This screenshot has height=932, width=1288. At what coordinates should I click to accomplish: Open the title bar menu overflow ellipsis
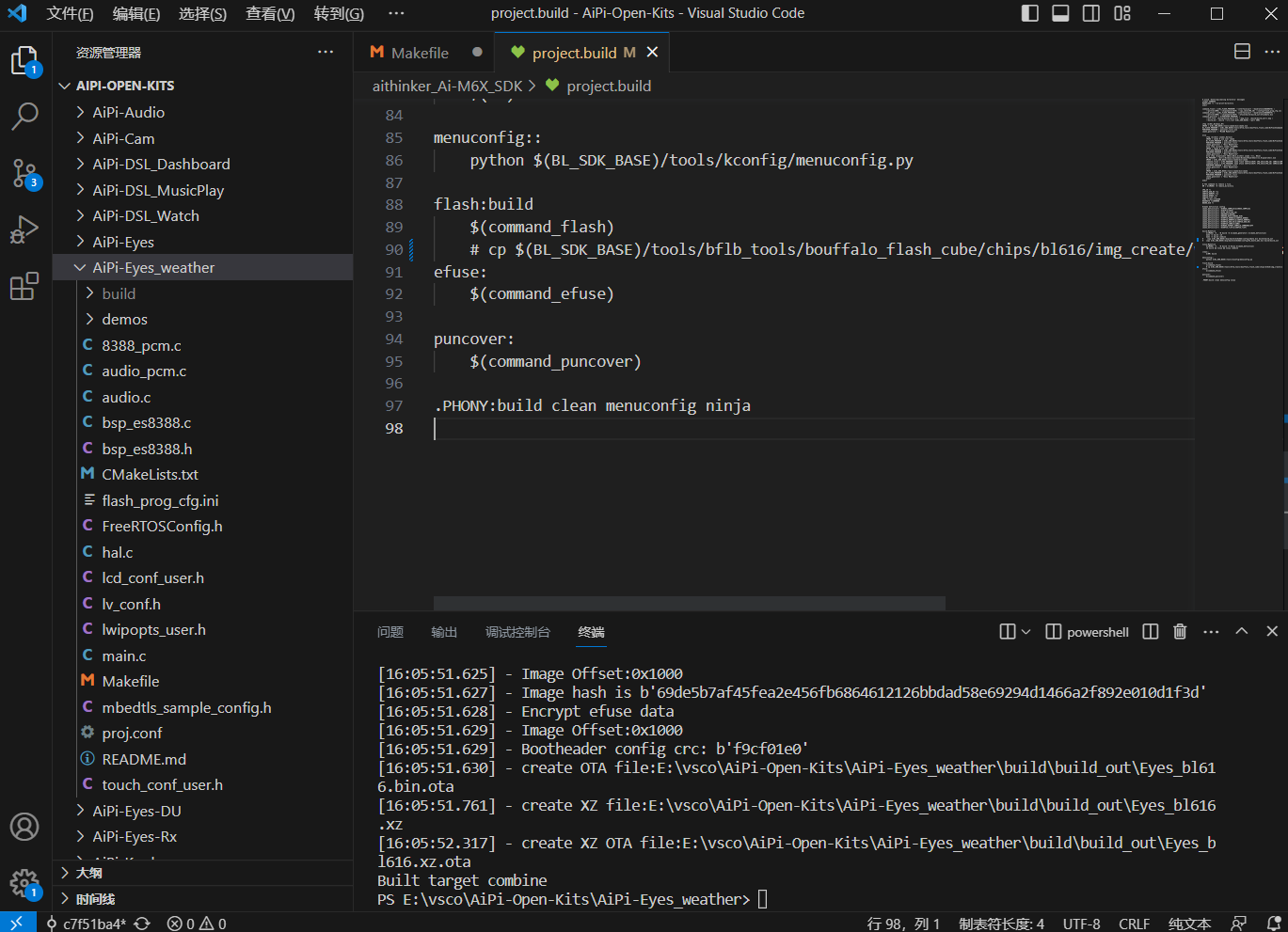tap(396, 13)
